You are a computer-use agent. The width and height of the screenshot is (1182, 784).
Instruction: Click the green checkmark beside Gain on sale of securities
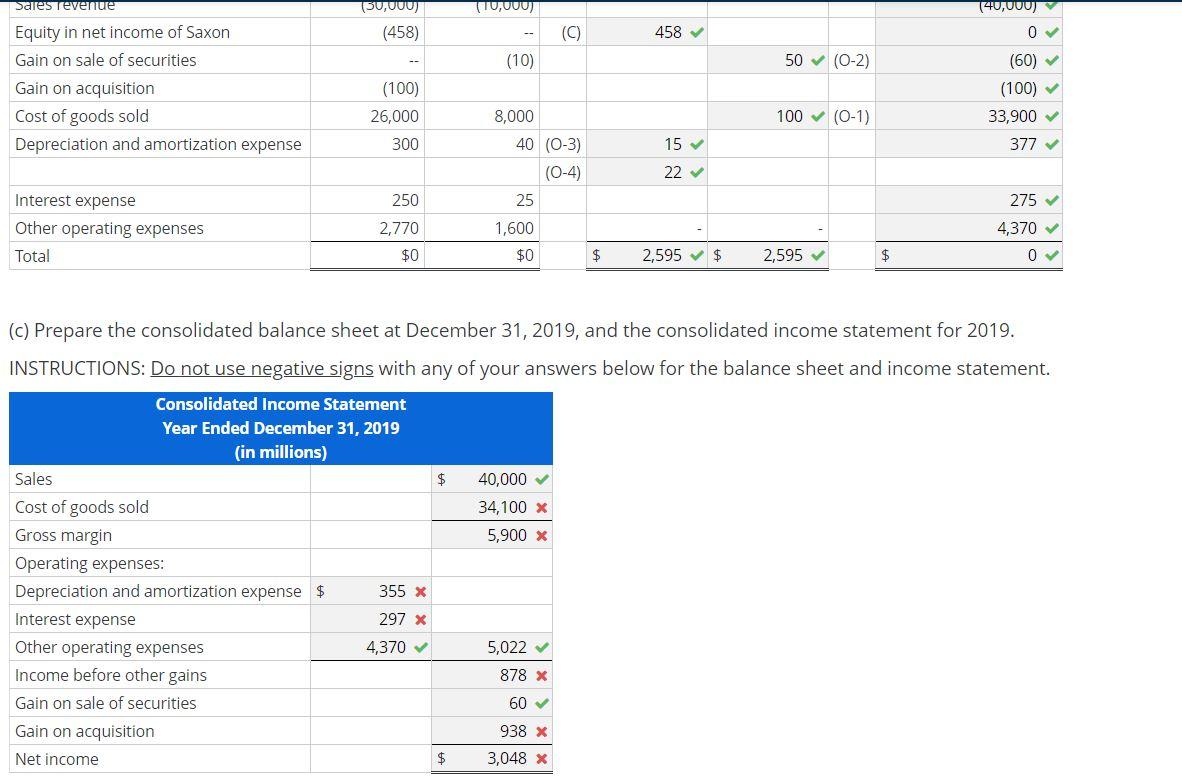(541, 703)
